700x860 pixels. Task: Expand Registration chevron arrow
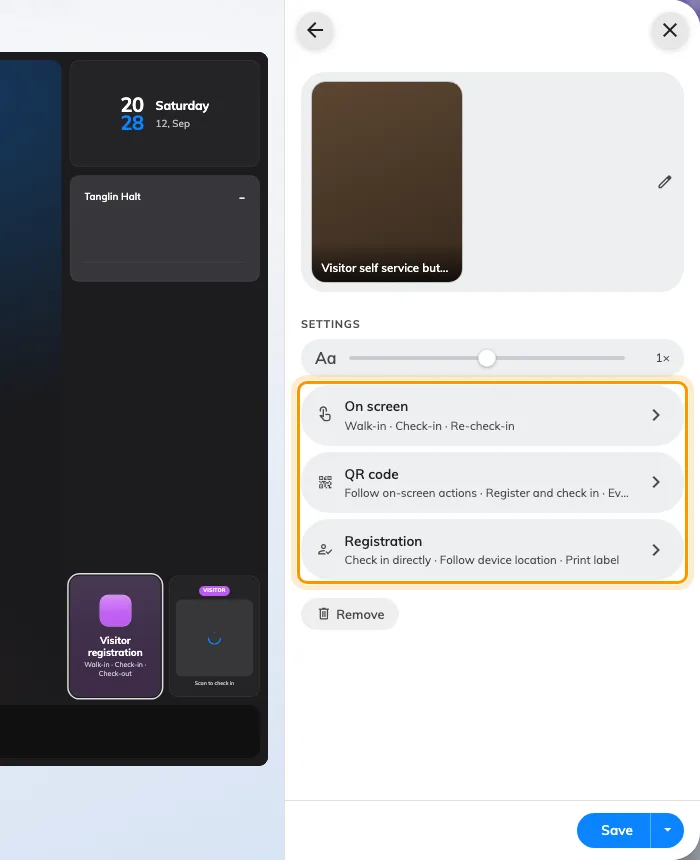(656, 550)
